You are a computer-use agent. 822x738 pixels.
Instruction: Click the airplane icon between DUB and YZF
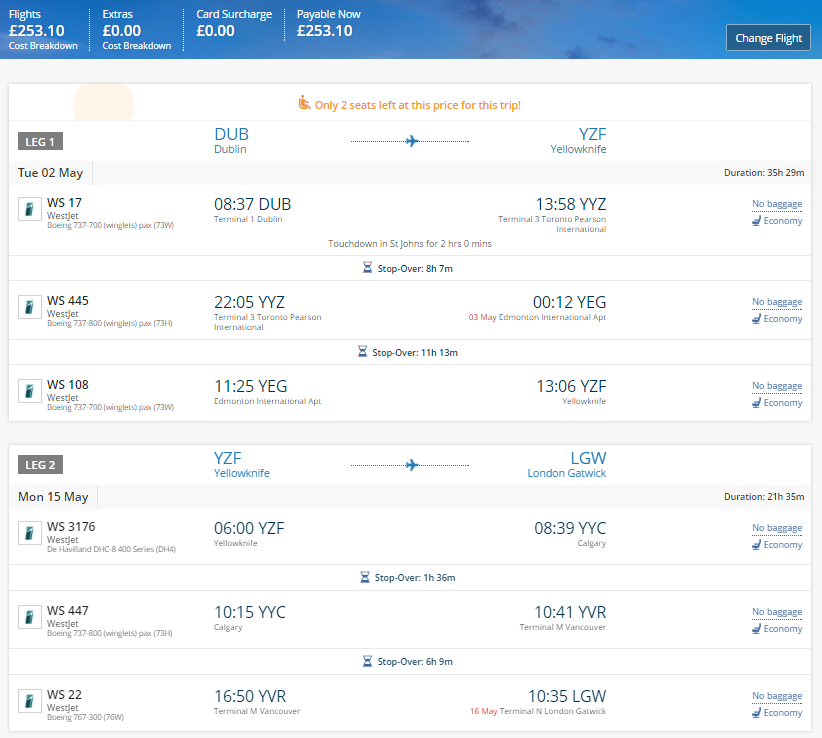click(x=412, y=141)
